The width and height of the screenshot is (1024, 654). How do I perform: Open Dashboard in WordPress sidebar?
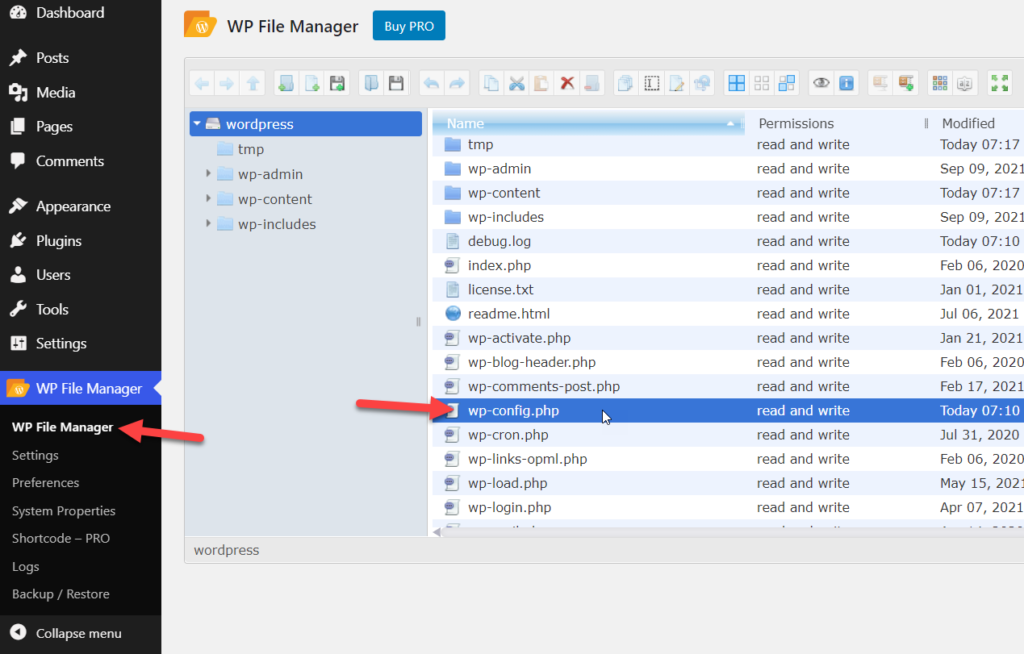pos(70,12)
